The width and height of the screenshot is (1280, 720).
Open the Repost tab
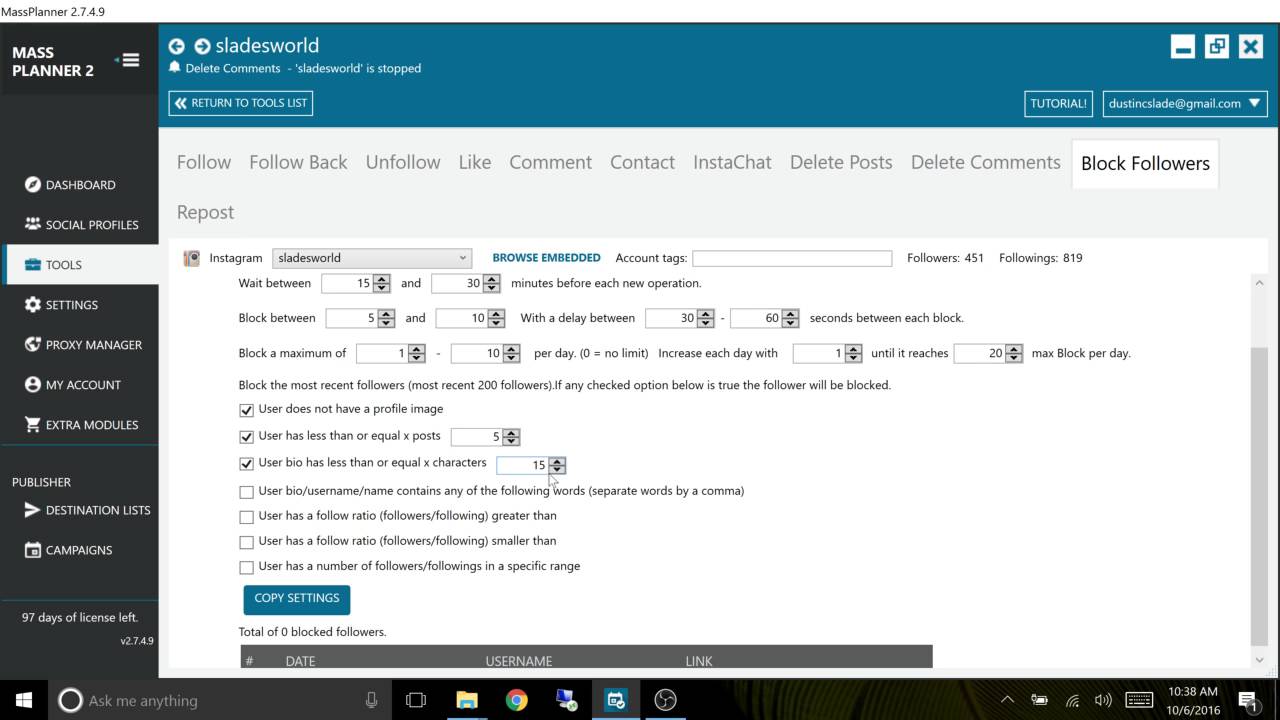[x=205, y=212]
